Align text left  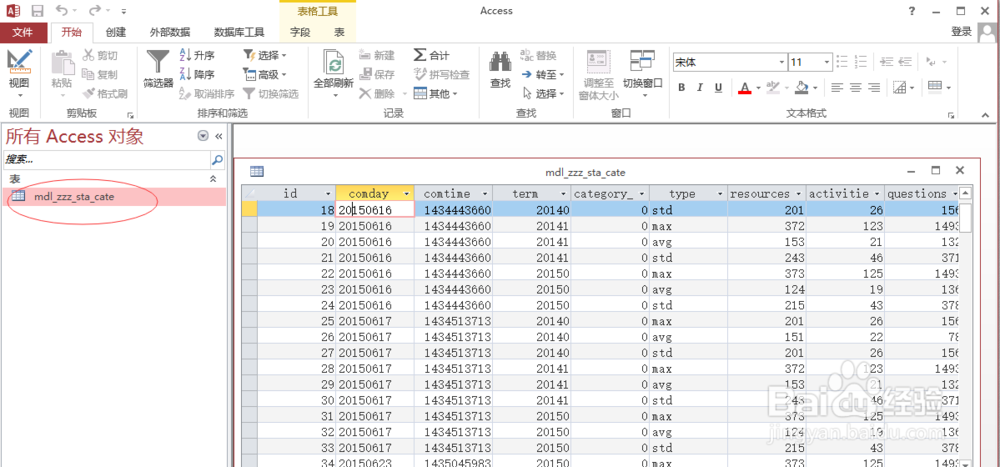pyautogui.click(x=837, y=87)
